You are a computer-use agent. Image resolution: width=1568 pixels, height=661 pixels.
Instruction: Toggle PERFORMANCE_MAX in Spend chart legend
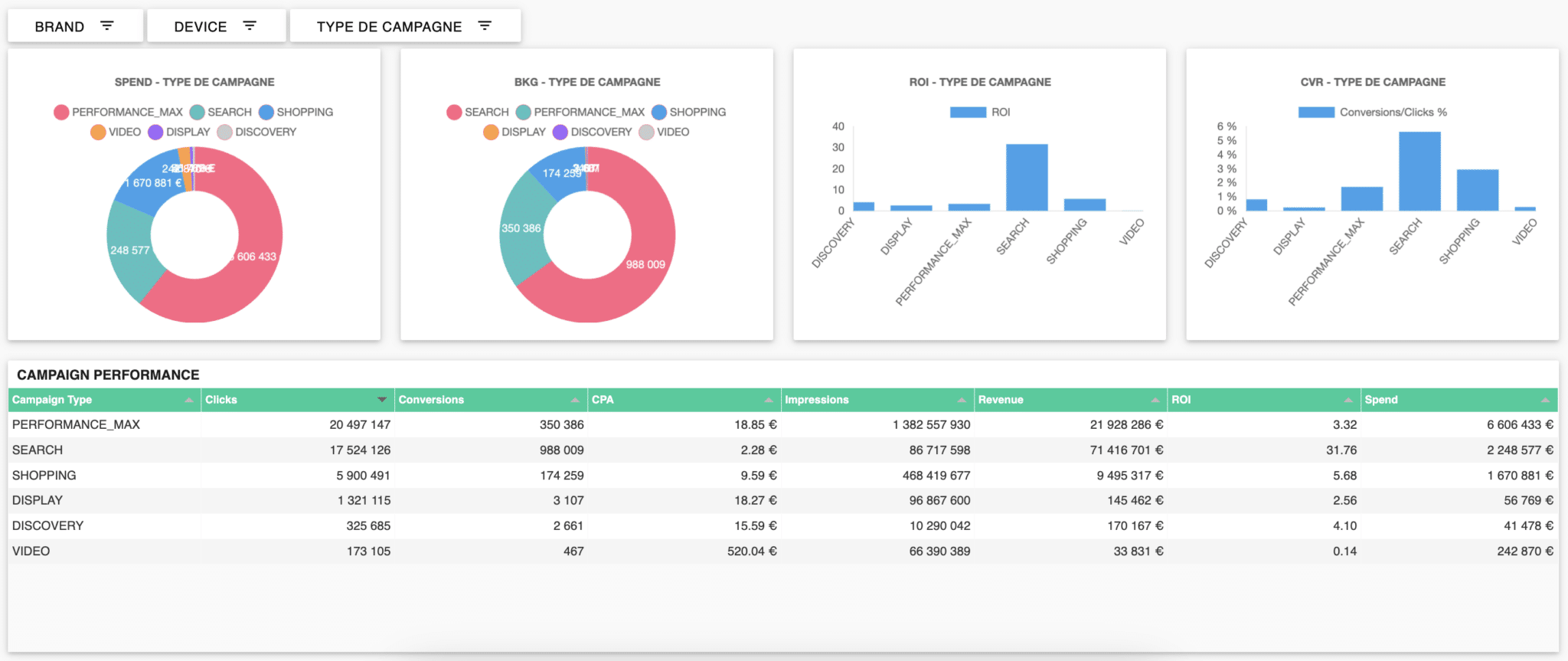pos(119,112)
